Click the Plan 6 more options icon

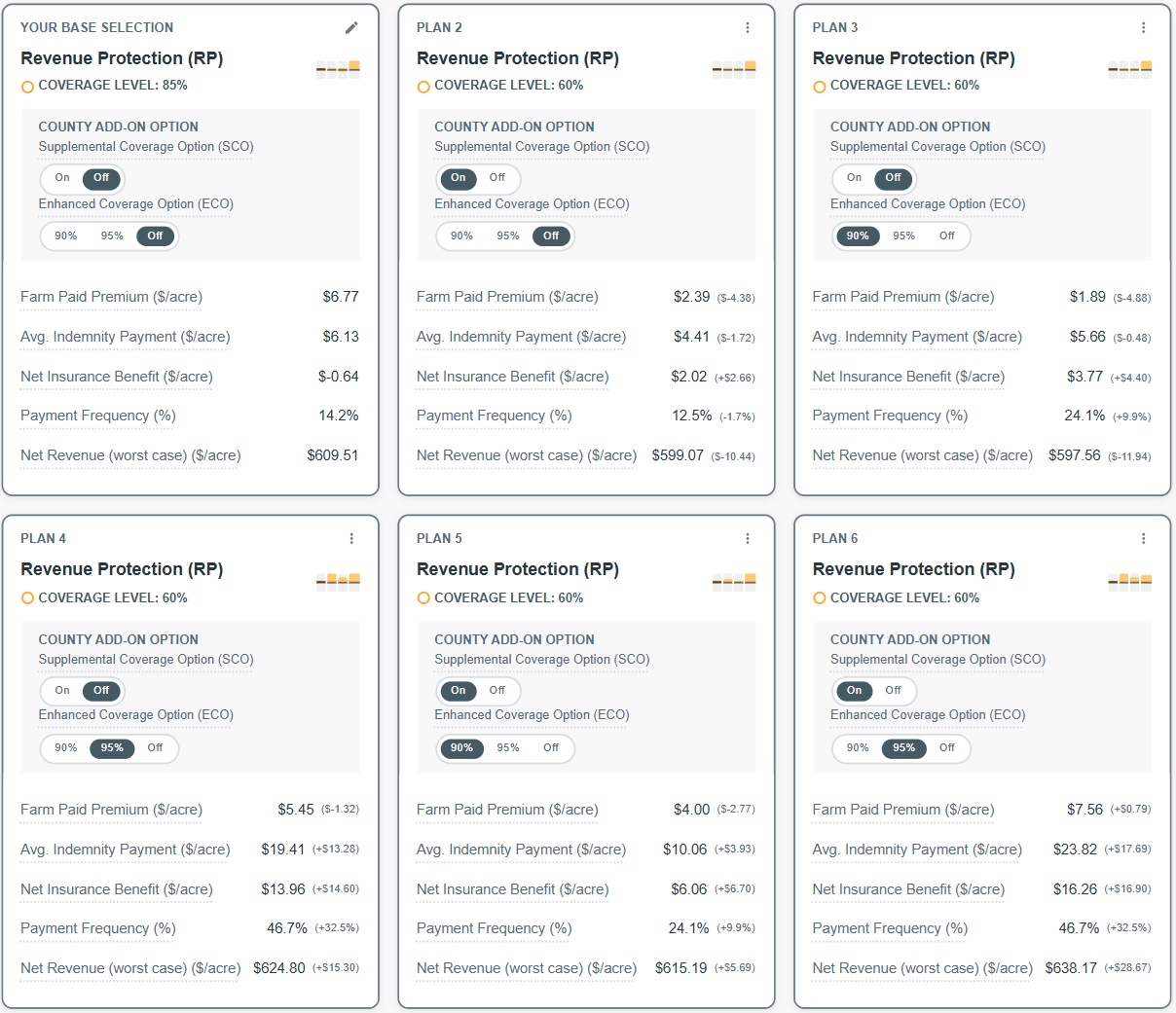pos(1143,539)
